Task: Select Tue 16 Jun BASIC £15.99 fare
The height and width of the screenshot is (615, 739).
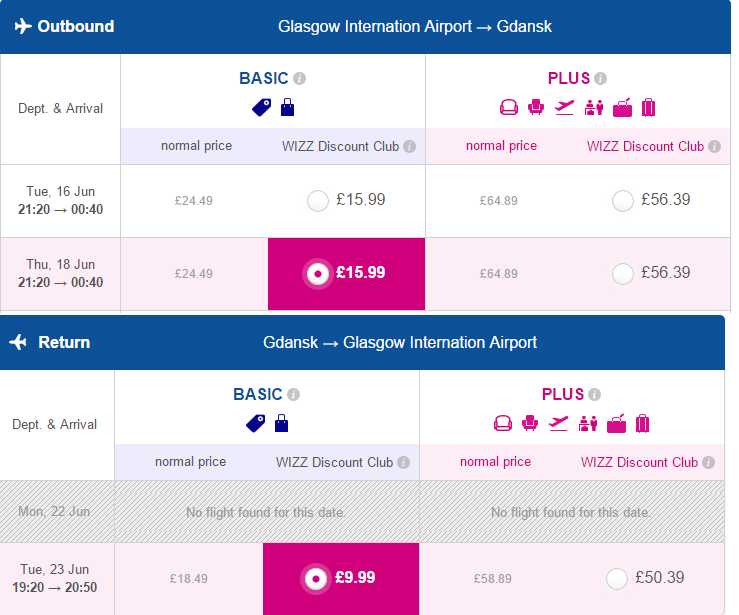Action: (318, 201)
